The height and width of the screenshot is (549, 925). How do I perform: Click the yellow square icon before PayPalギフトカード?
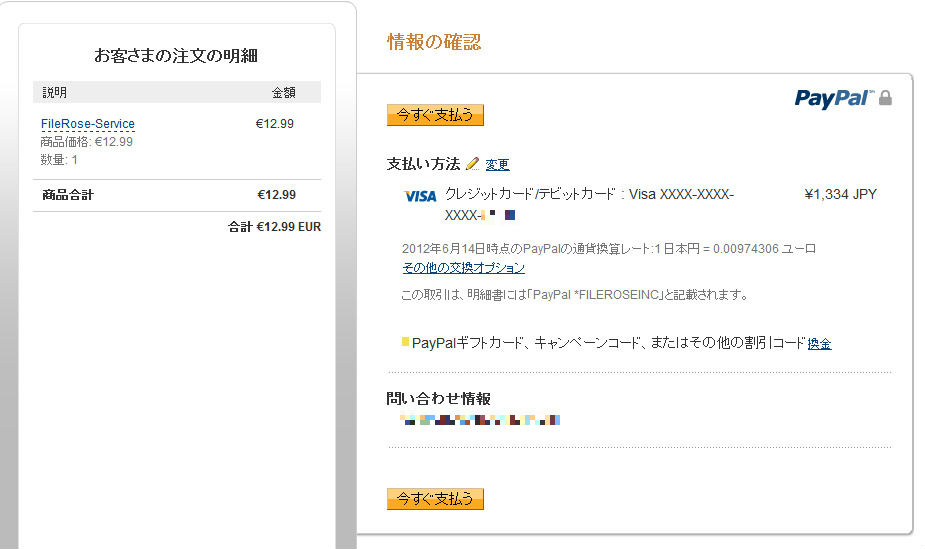(x=405, y=341)
